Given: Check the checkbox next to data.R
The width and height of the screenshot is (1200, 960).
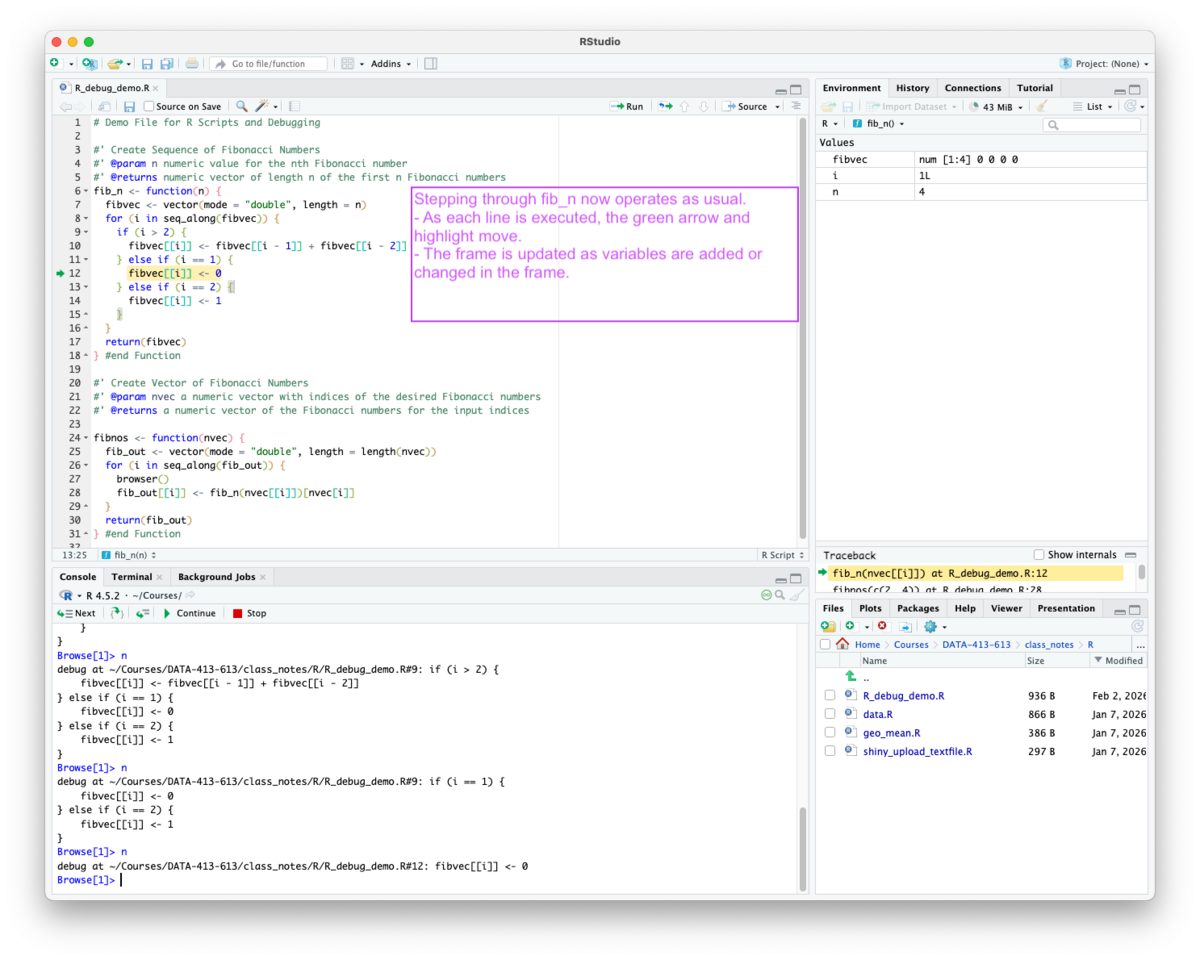Looking at the screenshot, I should [x=830, y=713].
